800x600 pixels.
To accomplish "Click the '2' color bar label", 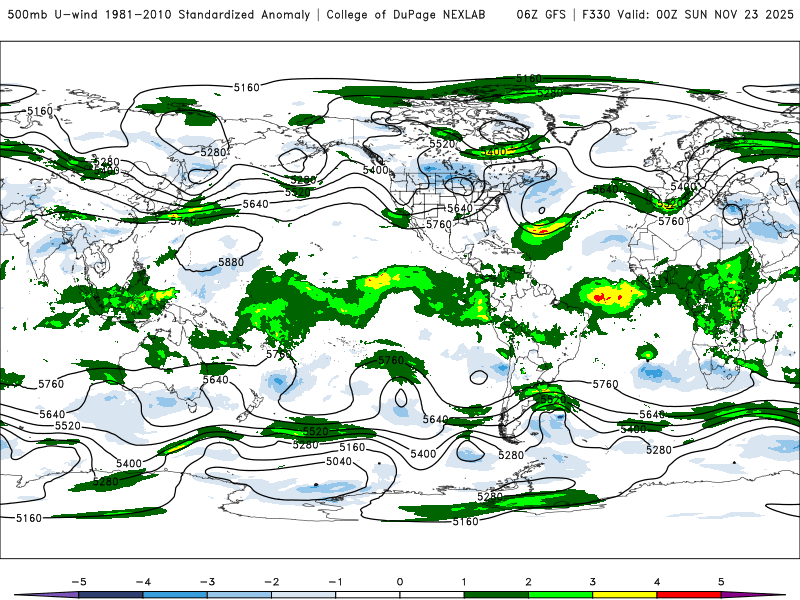I will coord(528,582).
